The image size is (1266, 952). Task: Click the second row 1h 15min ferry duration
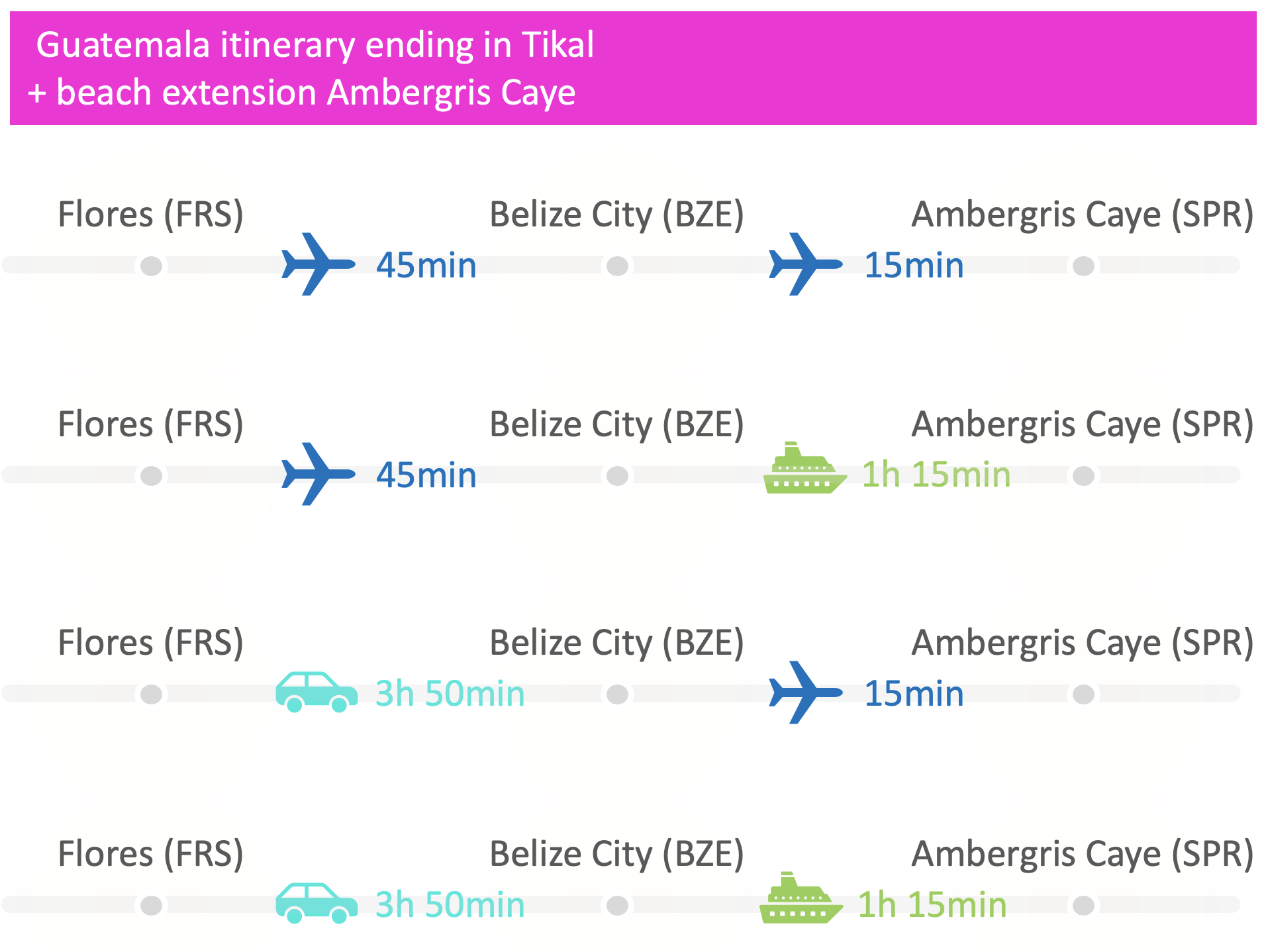936,475
